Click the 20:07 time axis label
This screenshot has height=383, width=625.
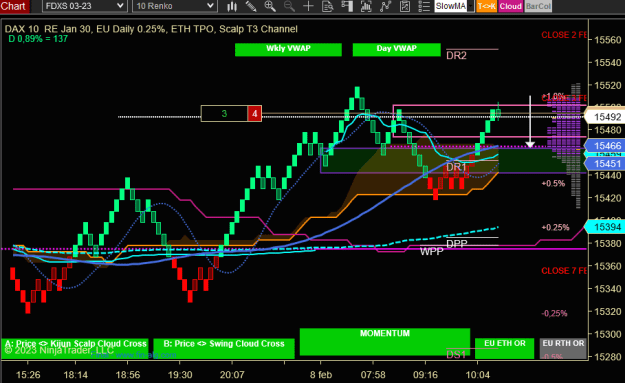pos(232,375)
